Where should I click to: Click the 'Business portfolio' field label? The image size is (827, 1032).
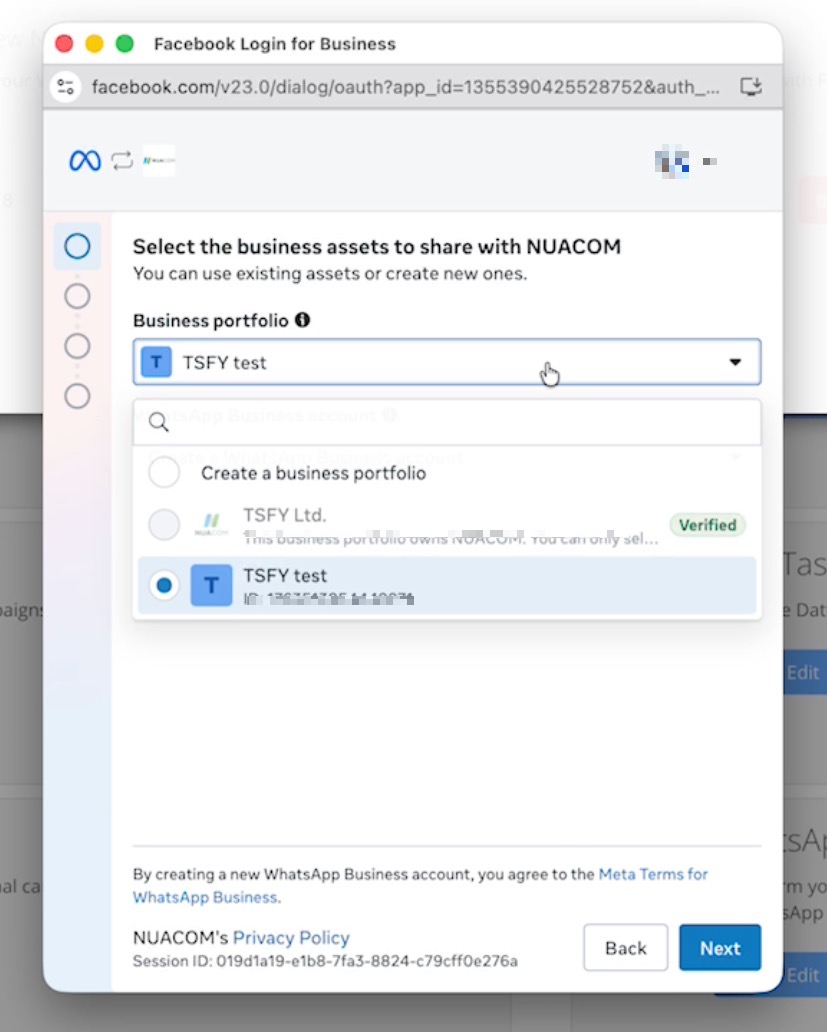point(211,321)
